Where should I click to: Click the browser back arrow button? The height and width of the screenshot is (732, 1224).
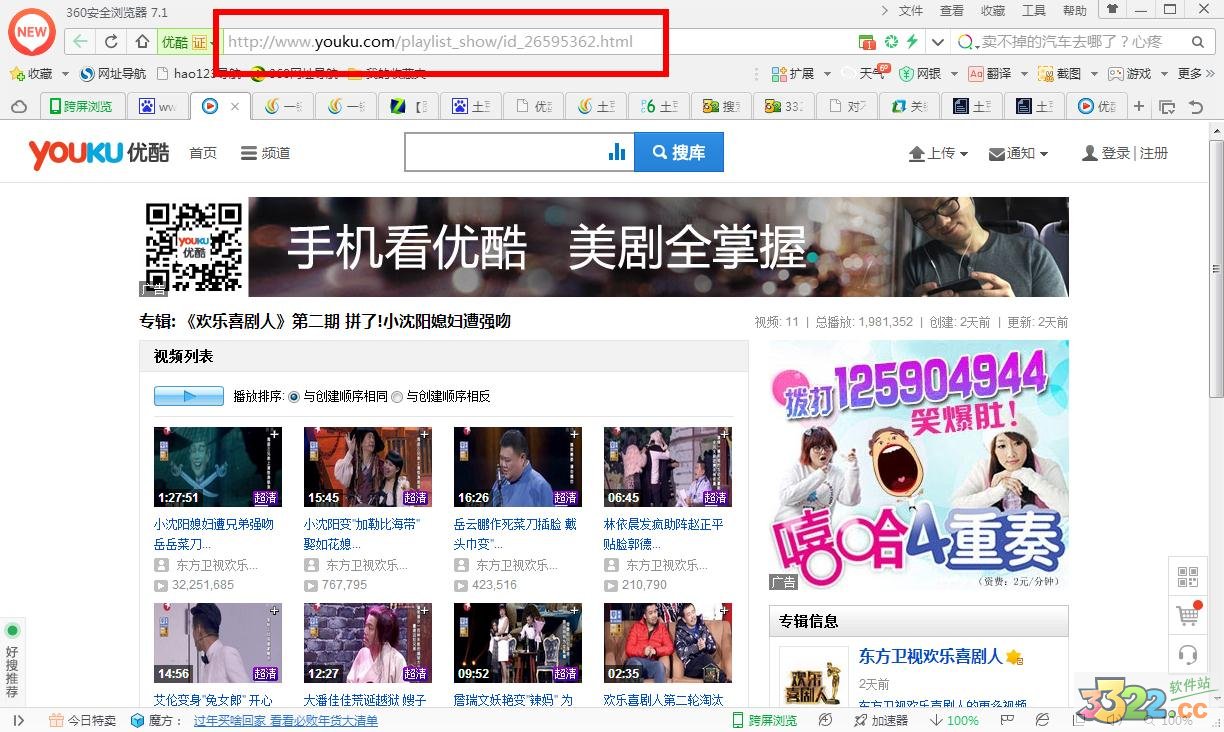(80, 42)
